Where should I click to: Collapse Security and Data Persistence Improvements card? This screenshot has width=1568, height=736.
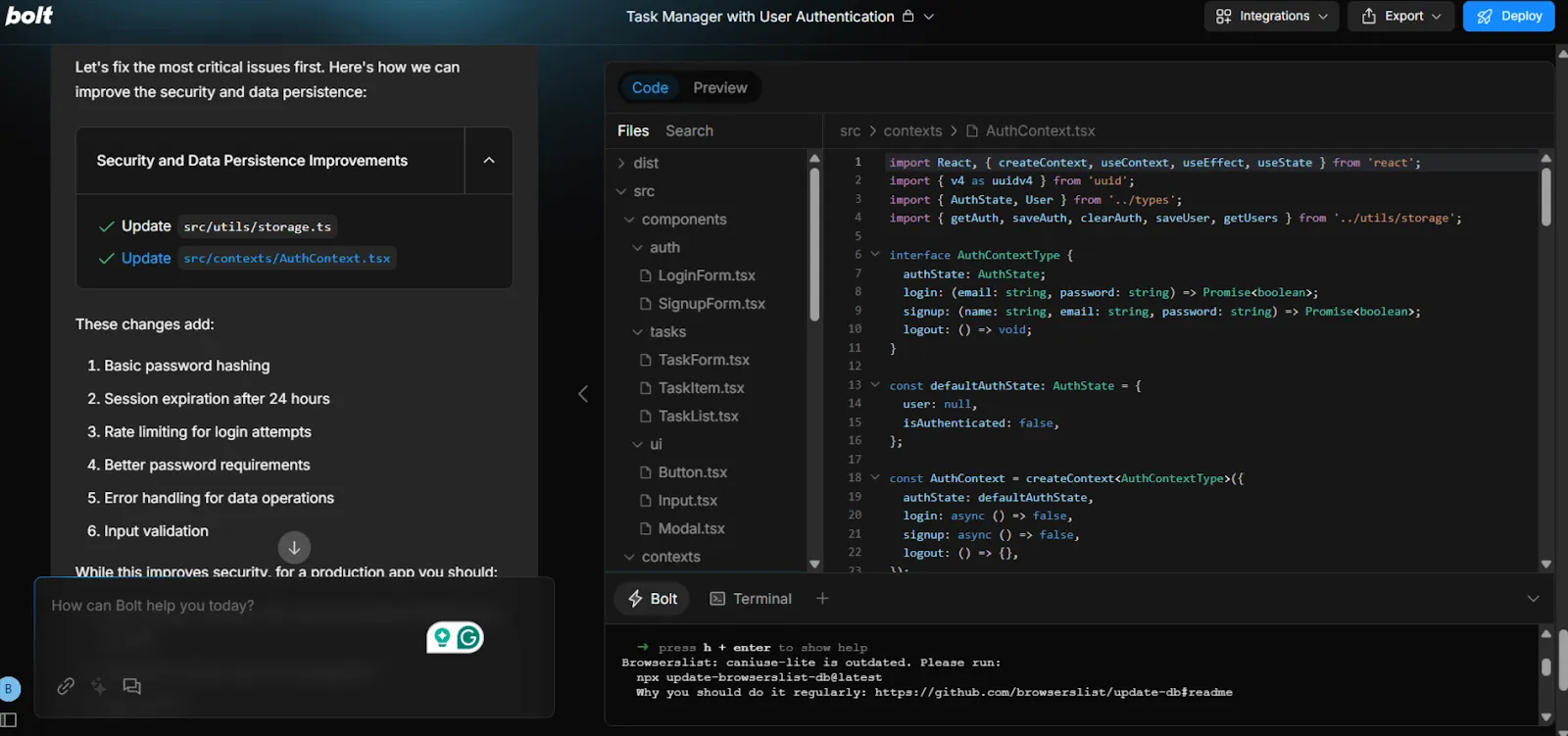[x=489, y=161]
